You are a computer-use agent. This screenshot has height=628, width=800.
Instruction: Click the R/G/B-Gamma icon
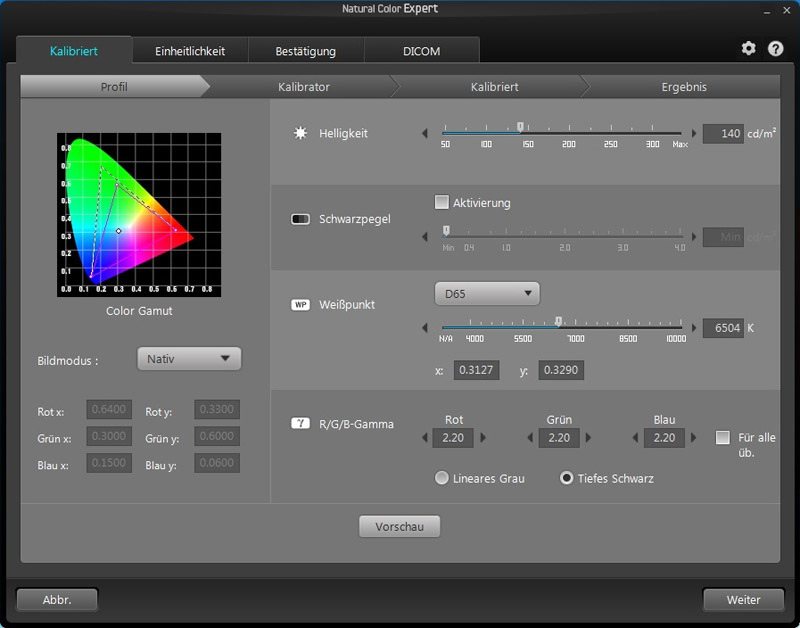click(300, 423)
